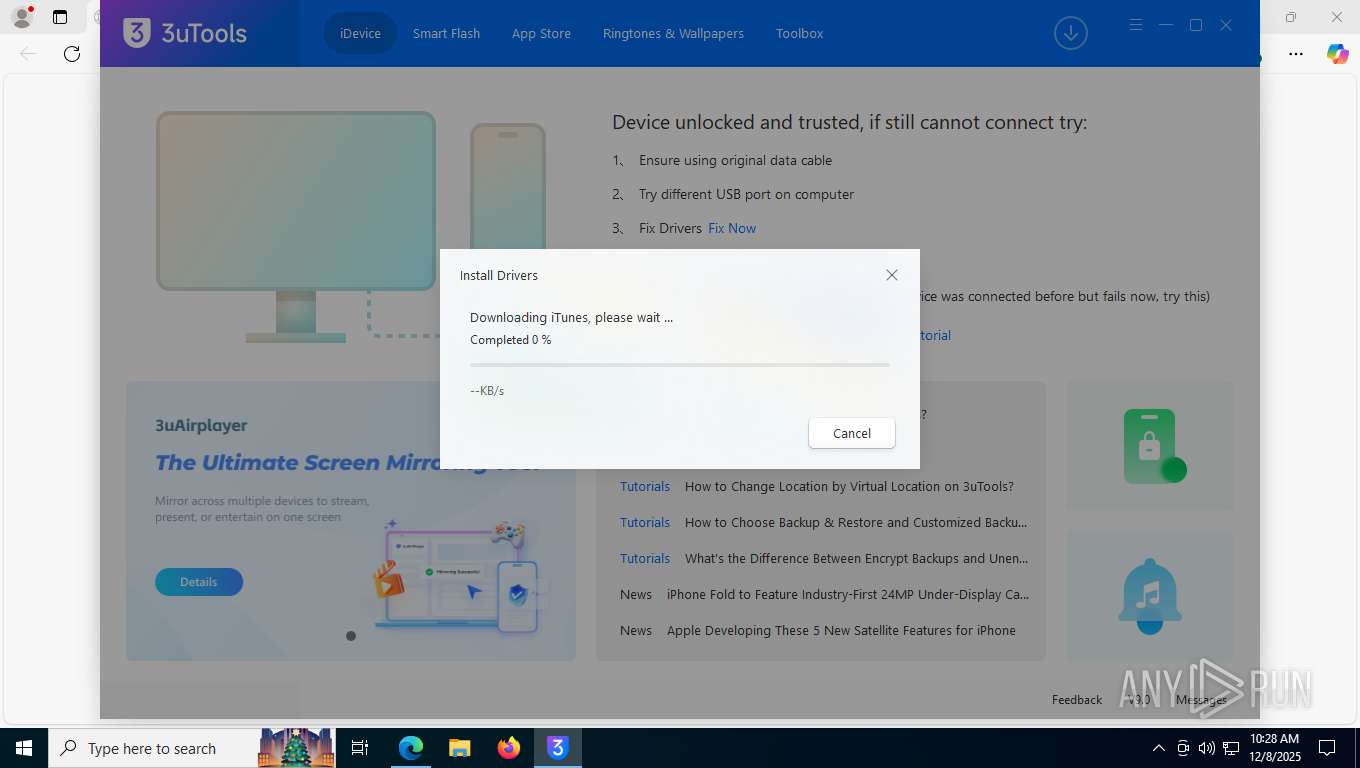Open the App Store tab
1360x768 pixels.
point(541,33)
